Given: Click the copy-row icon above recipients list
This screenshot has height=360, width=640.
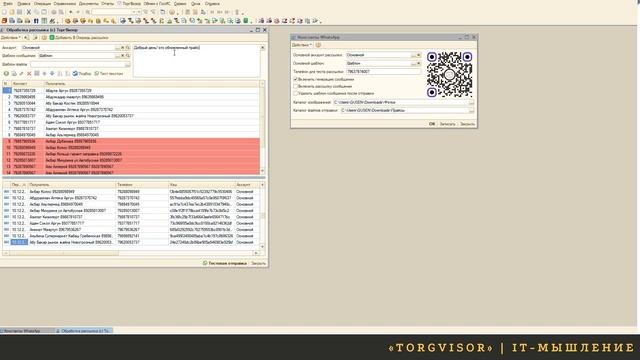Looking at the screenshot, I should (x=14, y=73).
